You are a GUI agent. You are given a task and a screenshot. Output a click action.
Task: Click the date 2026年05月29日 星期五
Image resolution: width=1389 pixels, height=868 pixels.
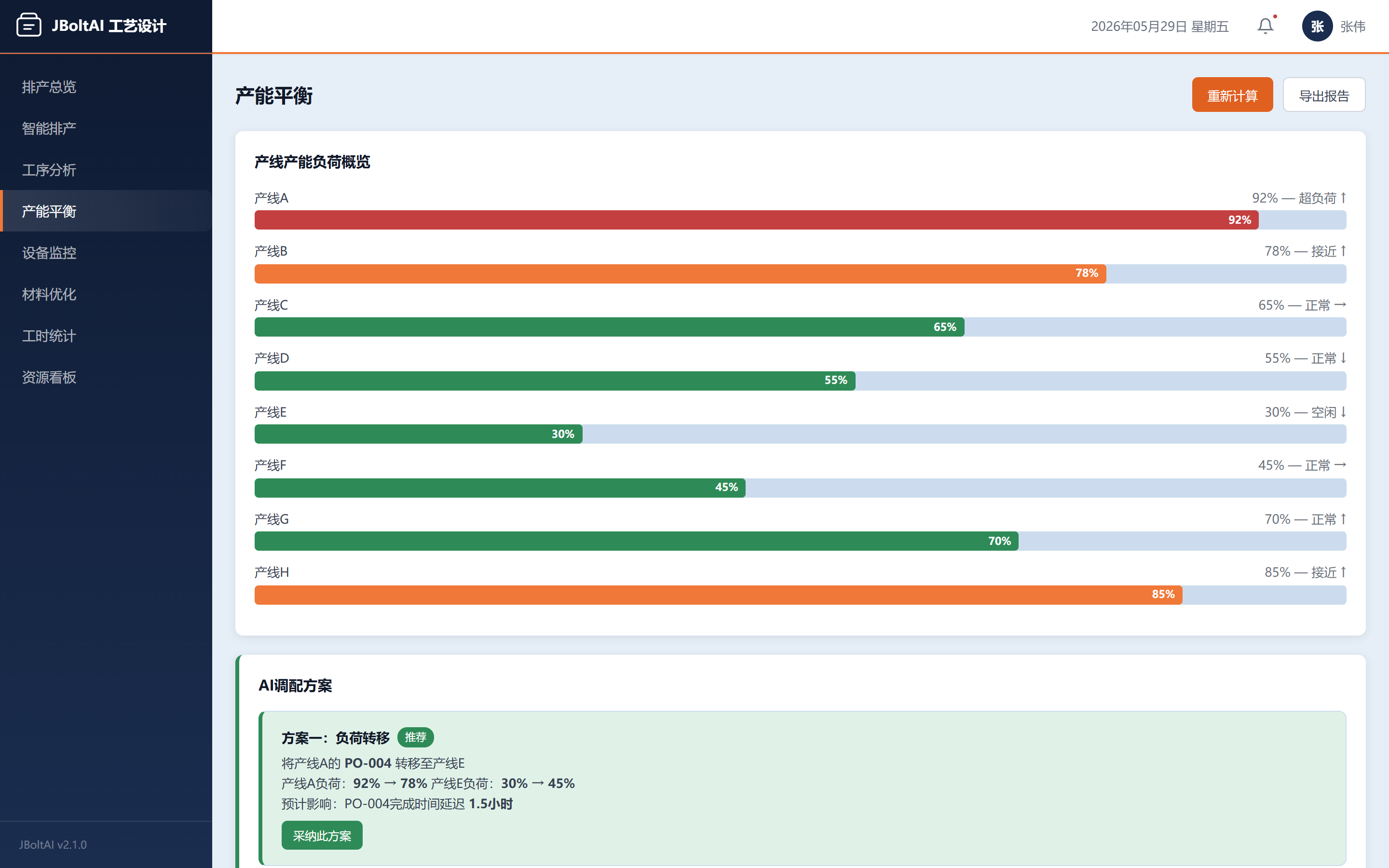pyautogui.click(x=1159, y=27)
